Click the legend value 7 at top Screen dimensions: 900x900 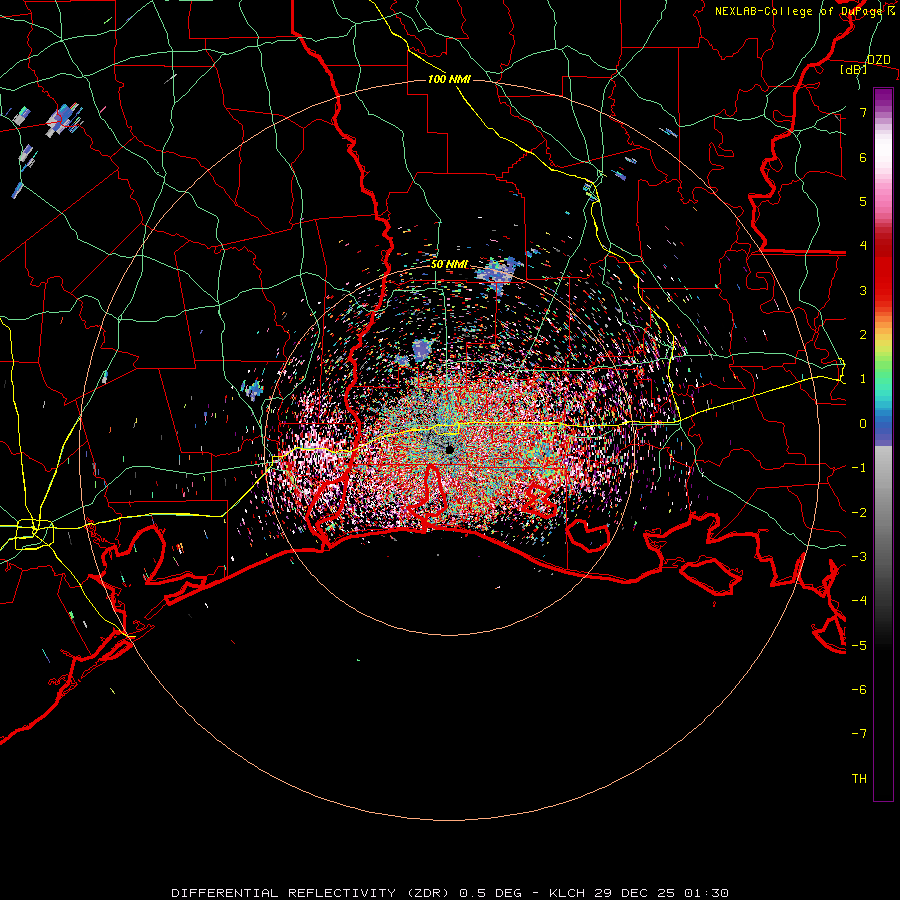[x=863, y=112]
